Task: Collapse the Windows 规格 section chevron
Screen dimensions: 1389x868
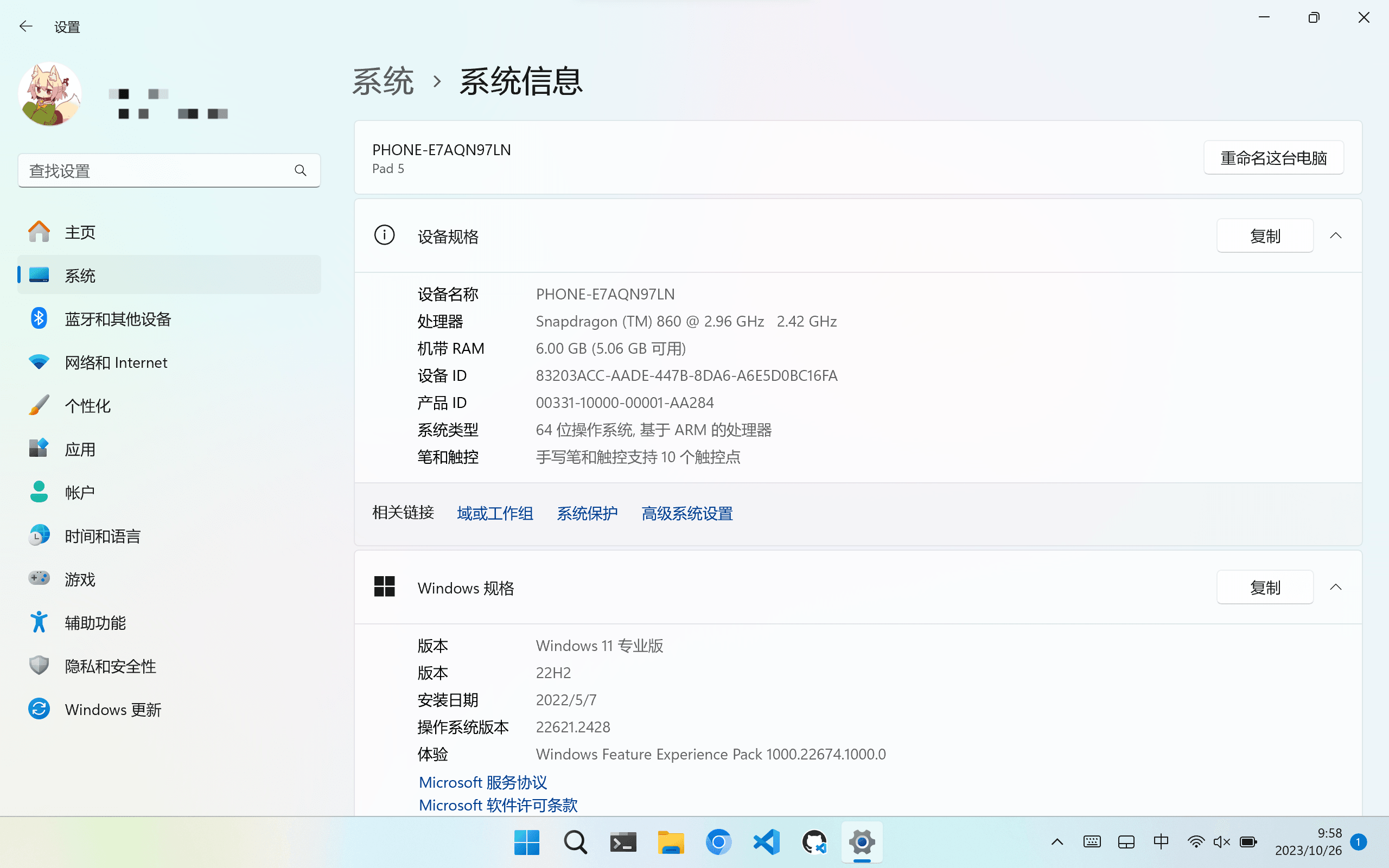Action: (x=1336, y=588)
